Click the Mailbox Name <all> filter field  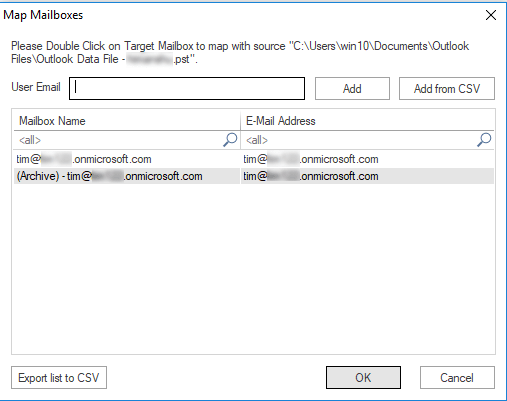pos(118,140)
